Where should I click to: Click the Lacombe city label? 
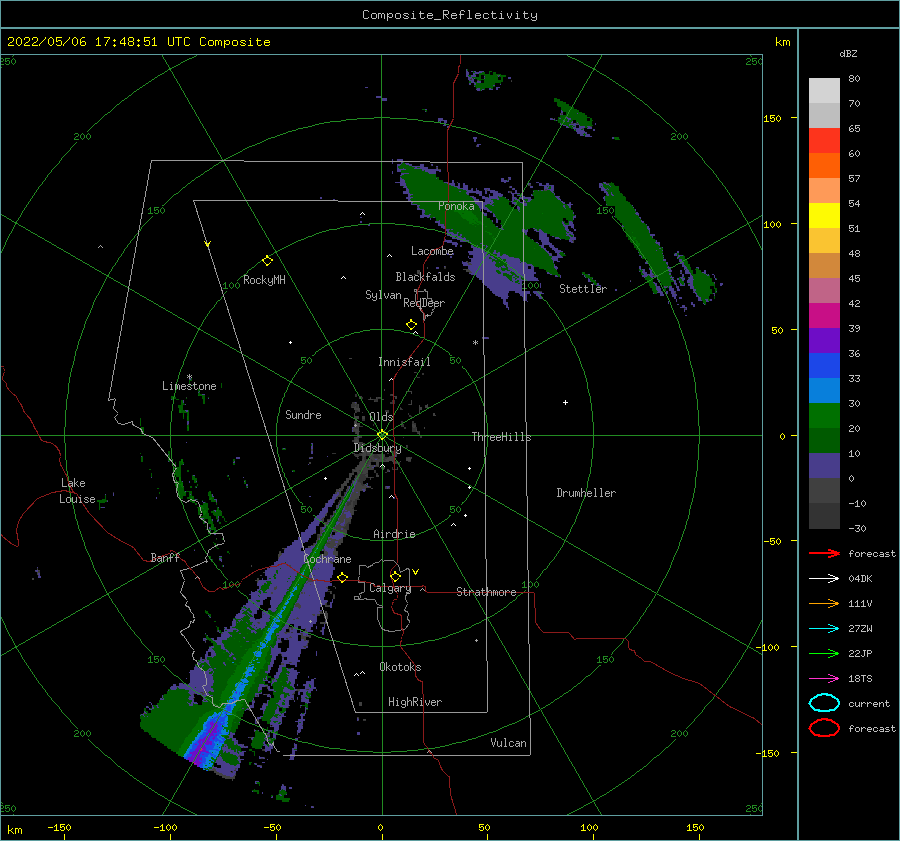pos(432,251)
